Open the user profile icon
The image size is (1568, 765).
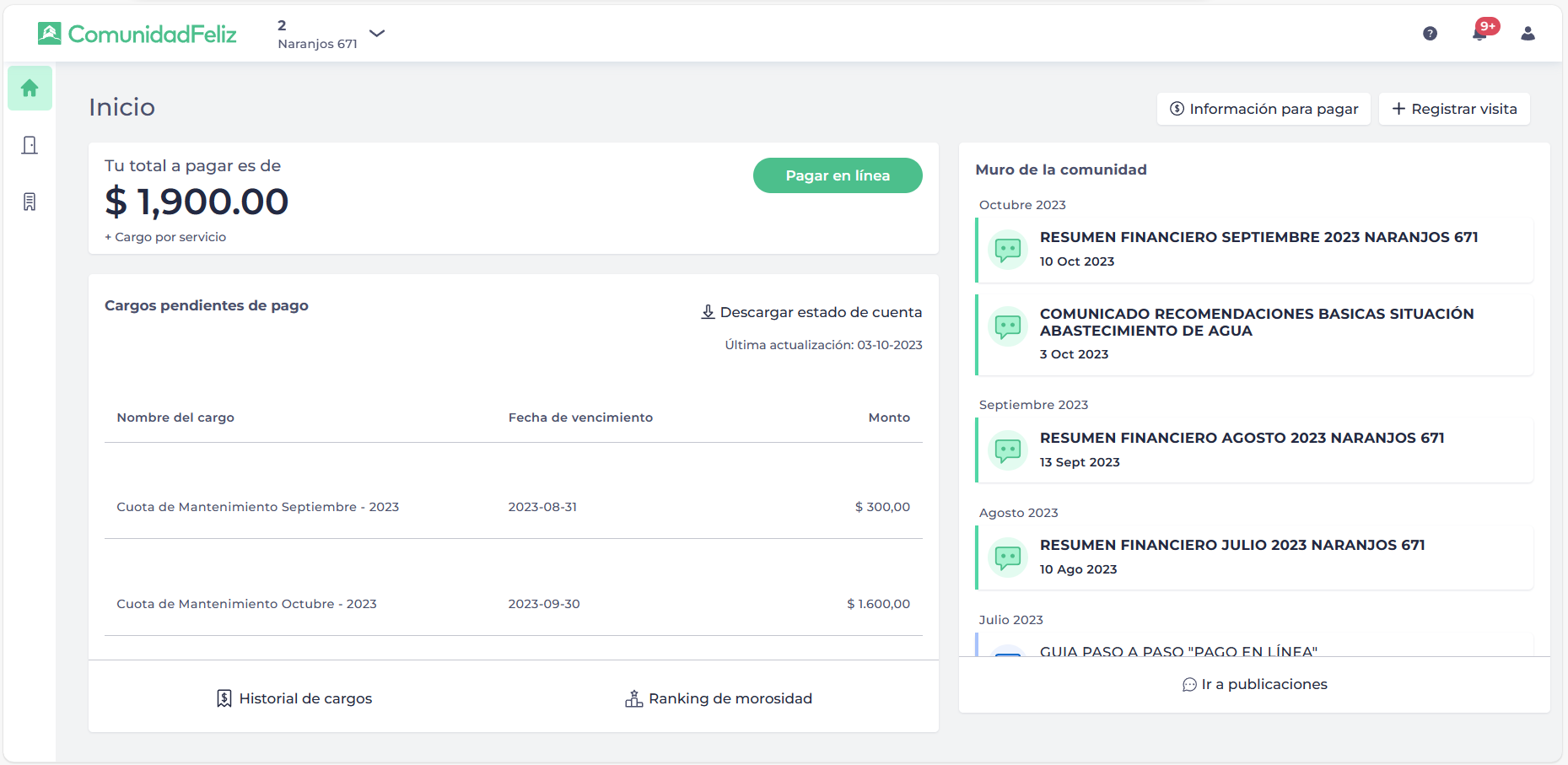point(1528,34)
